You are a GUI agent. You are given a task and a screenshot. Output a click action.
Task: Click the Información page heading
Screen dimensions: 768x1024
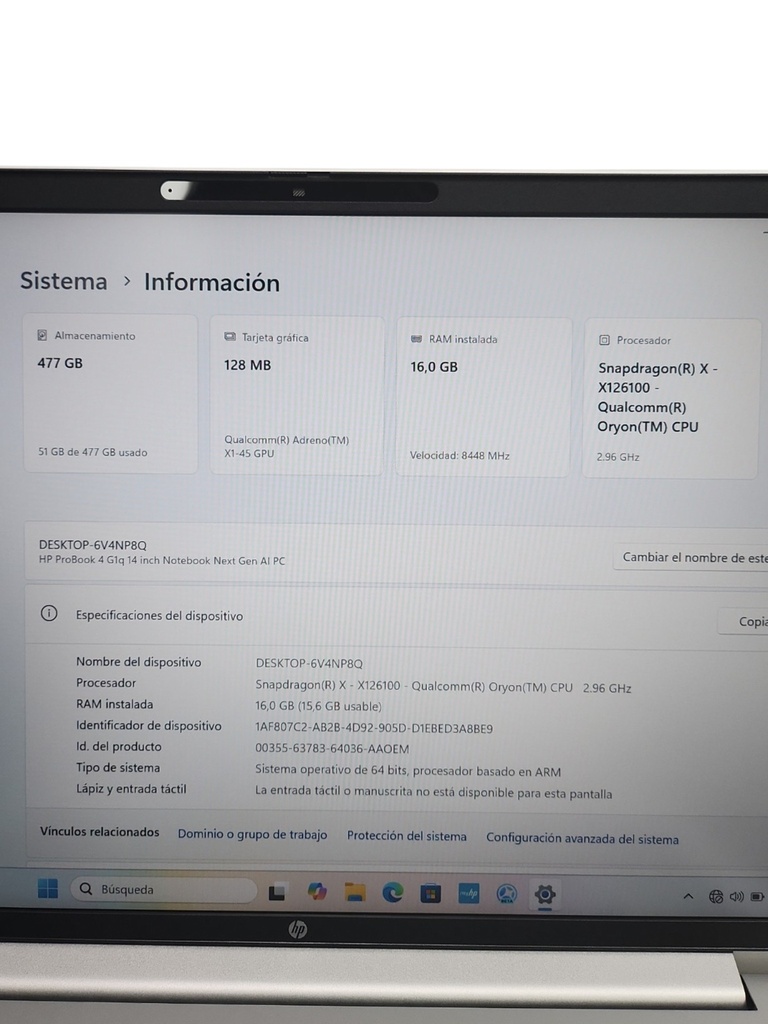pyautogui.click(x=212, y=282)
